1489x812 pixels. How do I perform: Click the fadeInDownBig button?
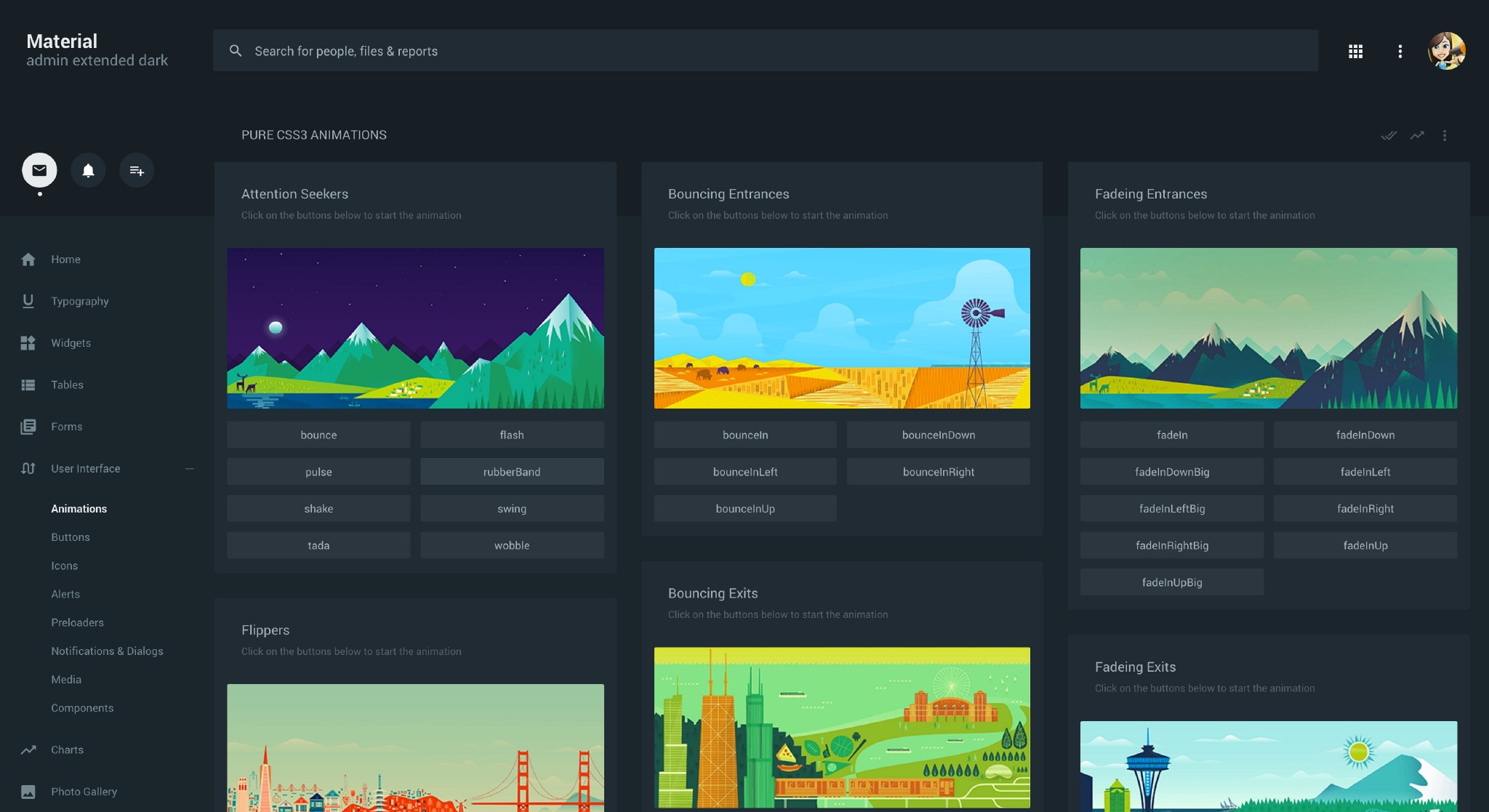coord(1172,472)
